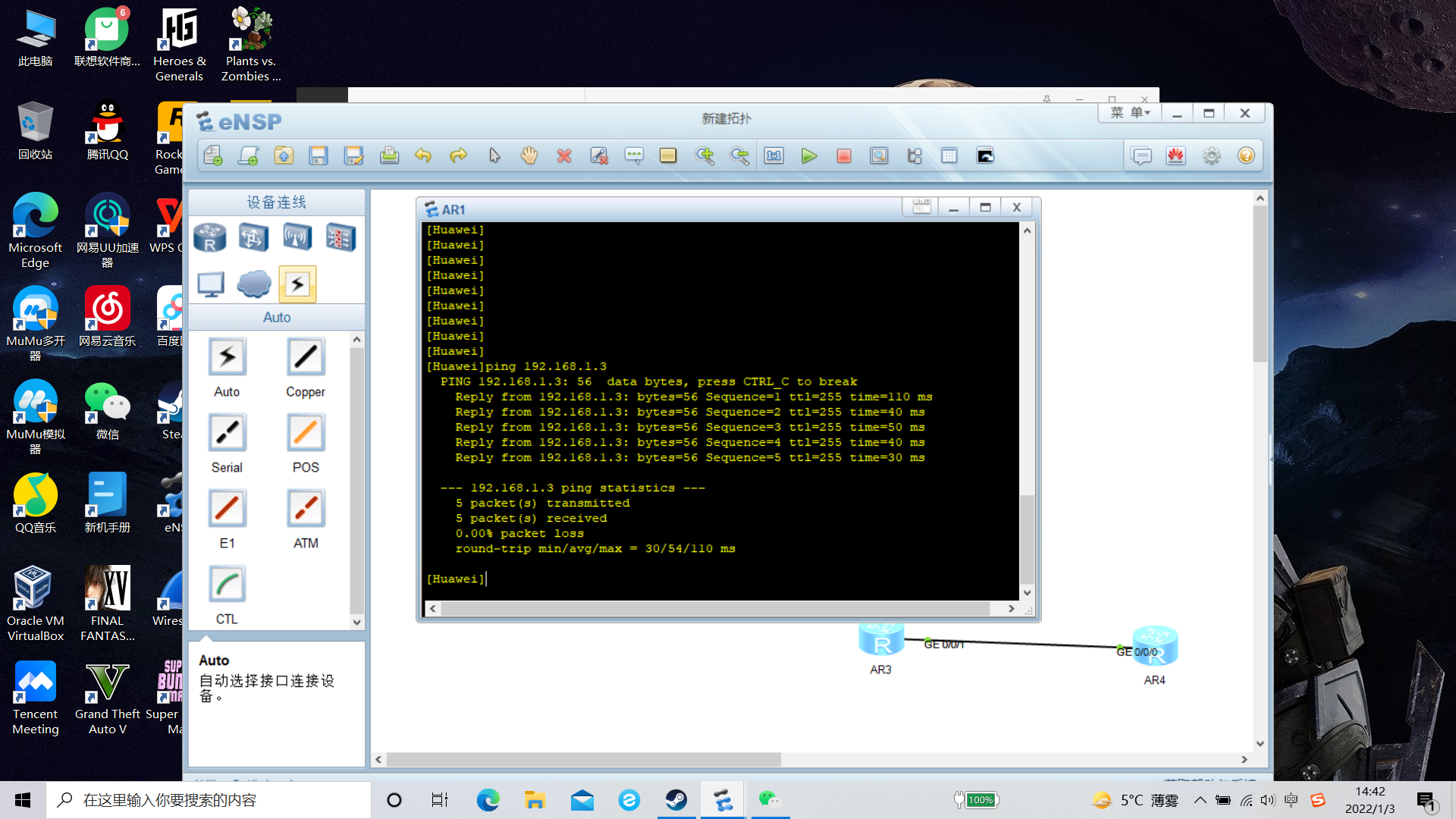1456x819 pixels.
Task: Click the AR3 router on canvas
Action: (880, 640)
